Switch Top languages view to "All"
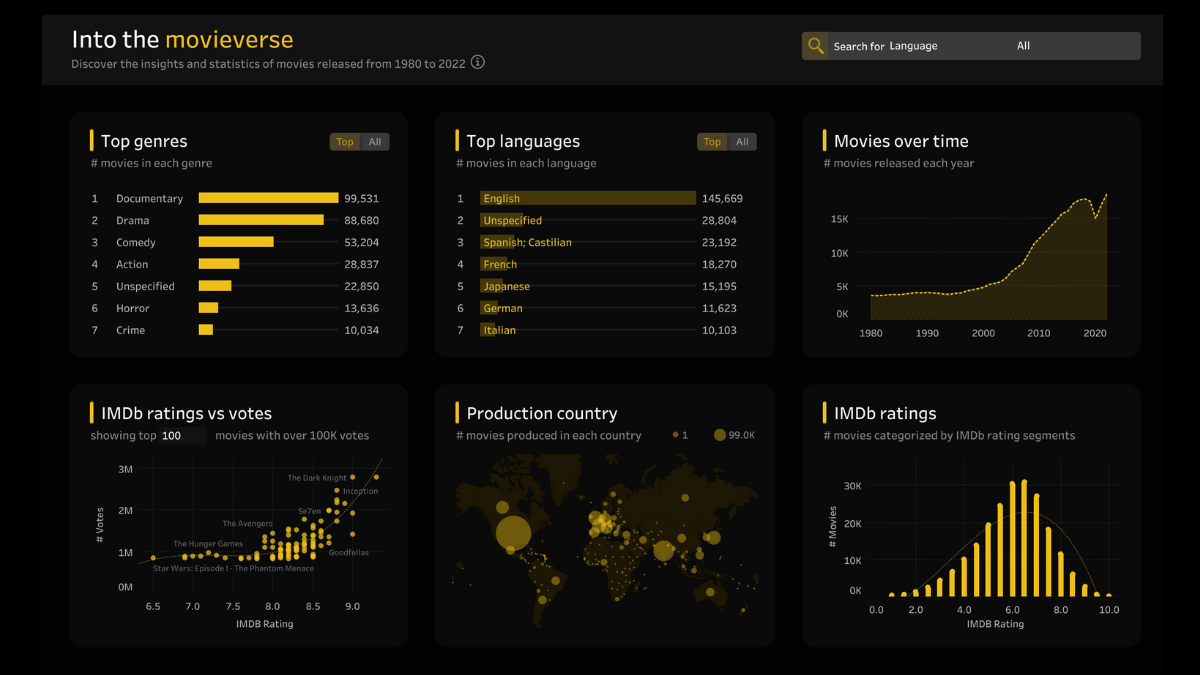The width and height of the screenshot is (1200, 675). (743, 141)
